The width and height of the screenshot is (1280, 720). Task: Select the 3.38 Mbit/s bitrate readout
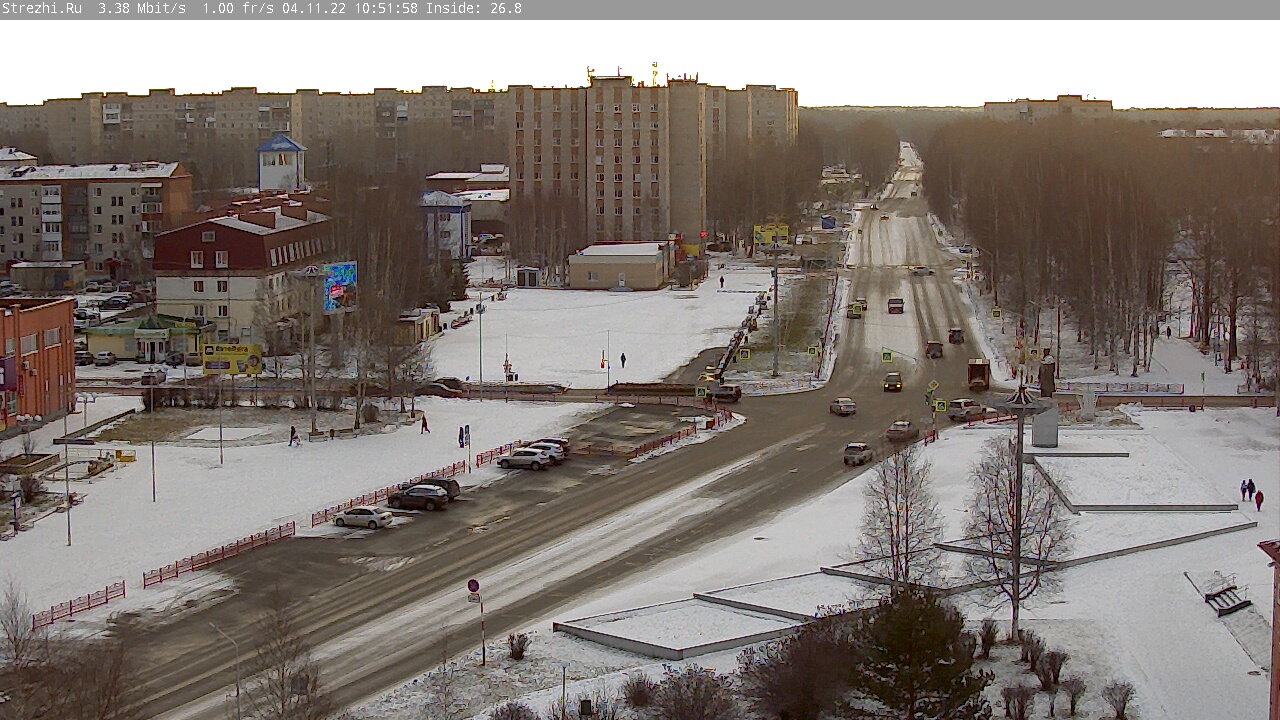point(142,9)
